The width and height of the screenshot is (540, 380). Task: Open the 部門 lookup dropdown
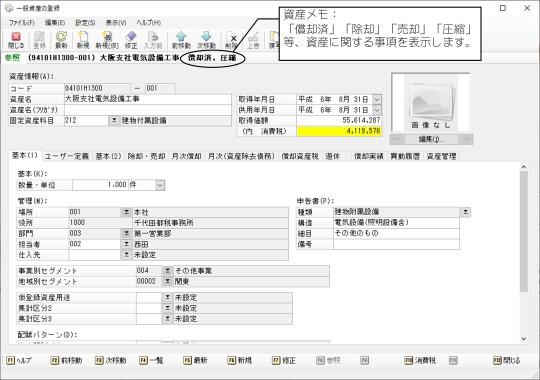point(126,233)
